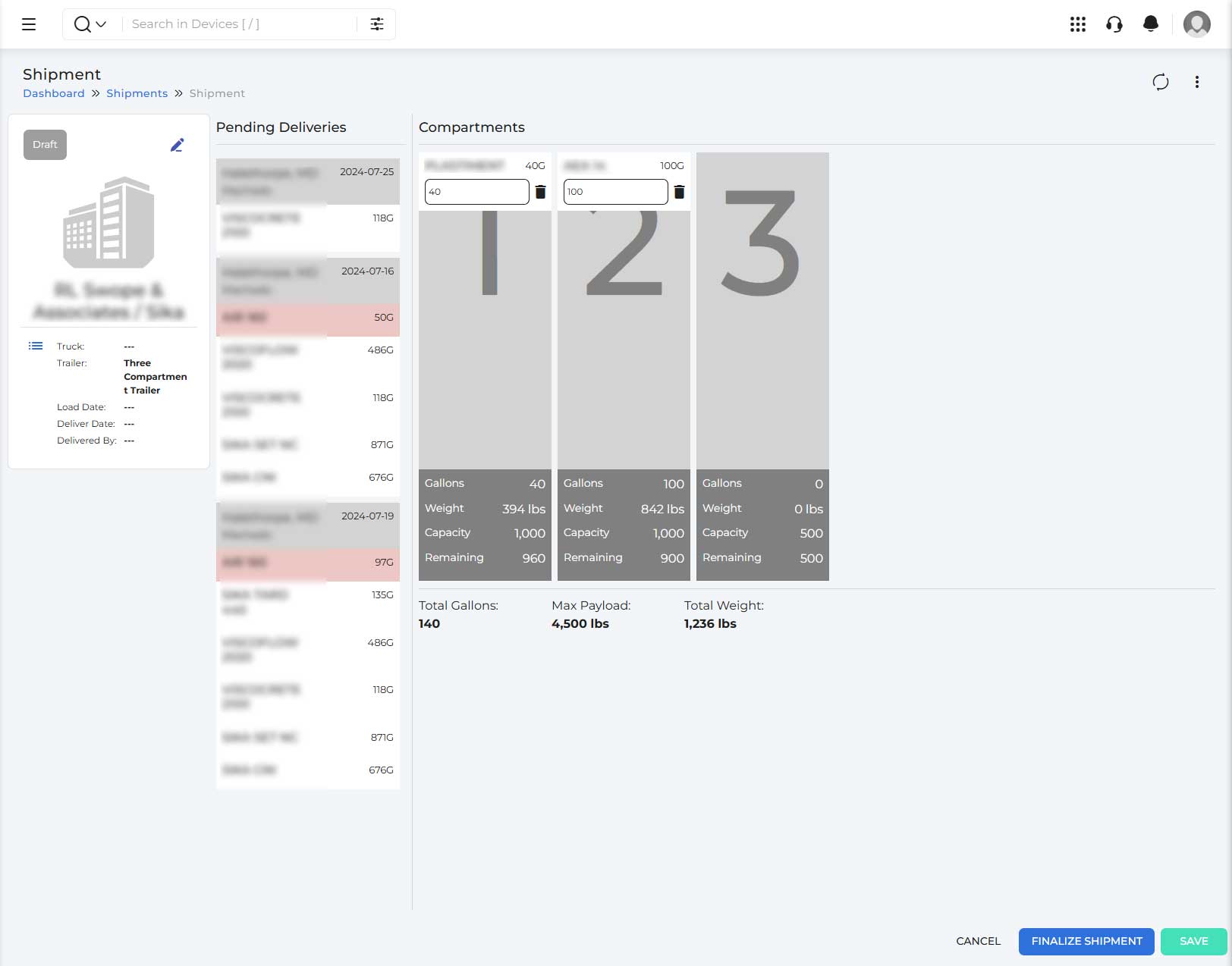Click the CANCEL button
Screen dimensions: 1232x966
(x=978, y=941)
